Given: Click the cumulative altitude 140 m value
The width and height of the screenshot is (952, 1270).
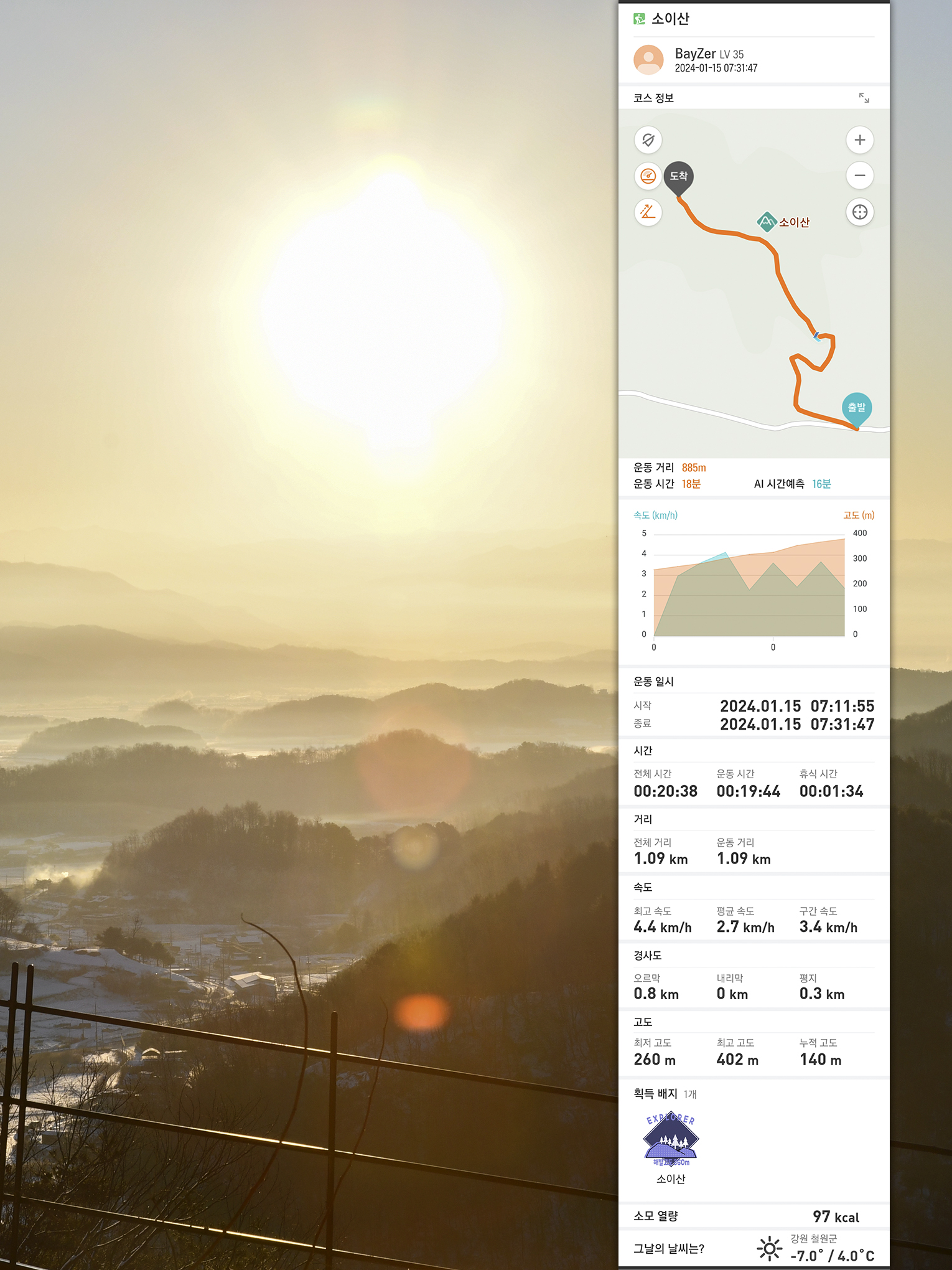Looking at the screenshot, I should tap(821, 1060).
